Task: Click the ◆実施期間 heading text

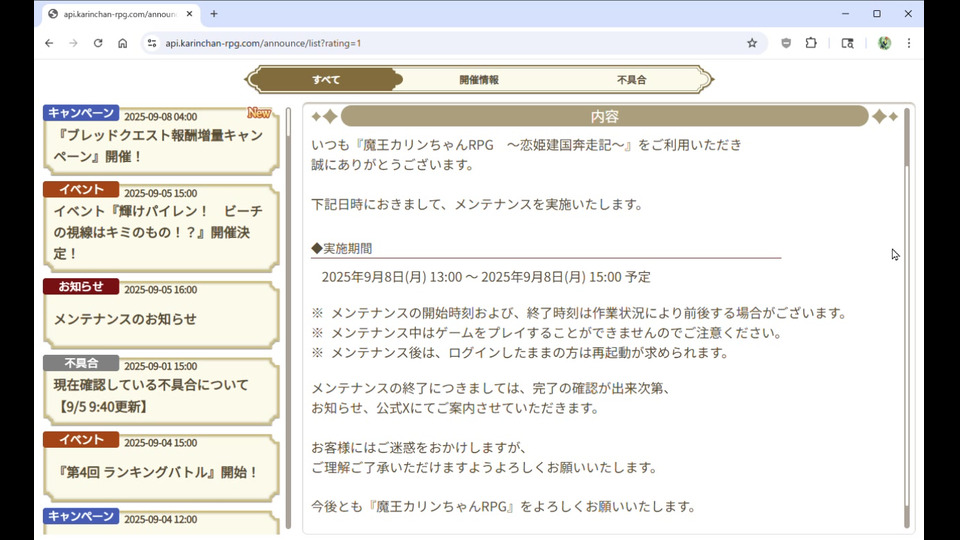Action: [342, 249]
